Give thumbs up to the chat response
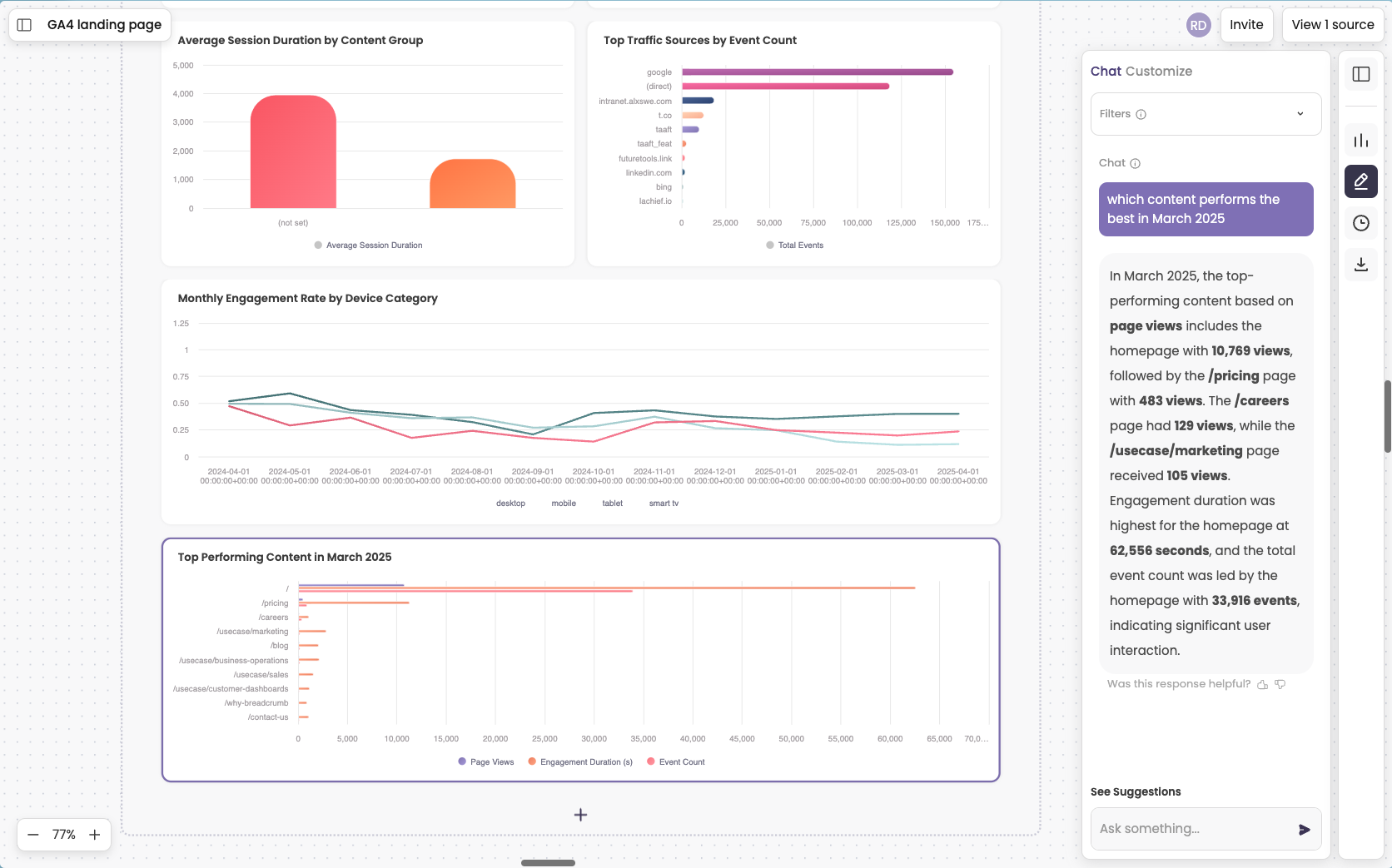Image resolution: width=1392 pixels, height=868 pixels. tap(1263, 684)
